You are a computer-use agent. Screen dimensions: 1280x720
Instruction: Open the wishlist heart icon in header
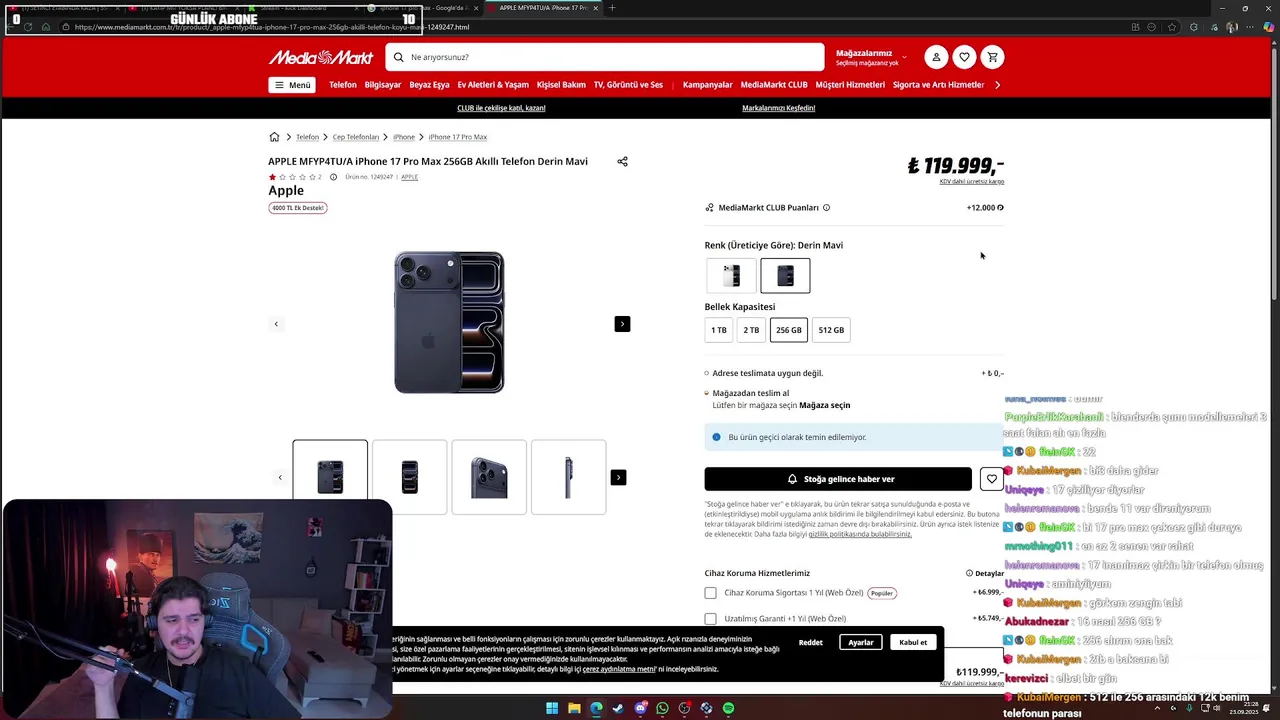964,57
